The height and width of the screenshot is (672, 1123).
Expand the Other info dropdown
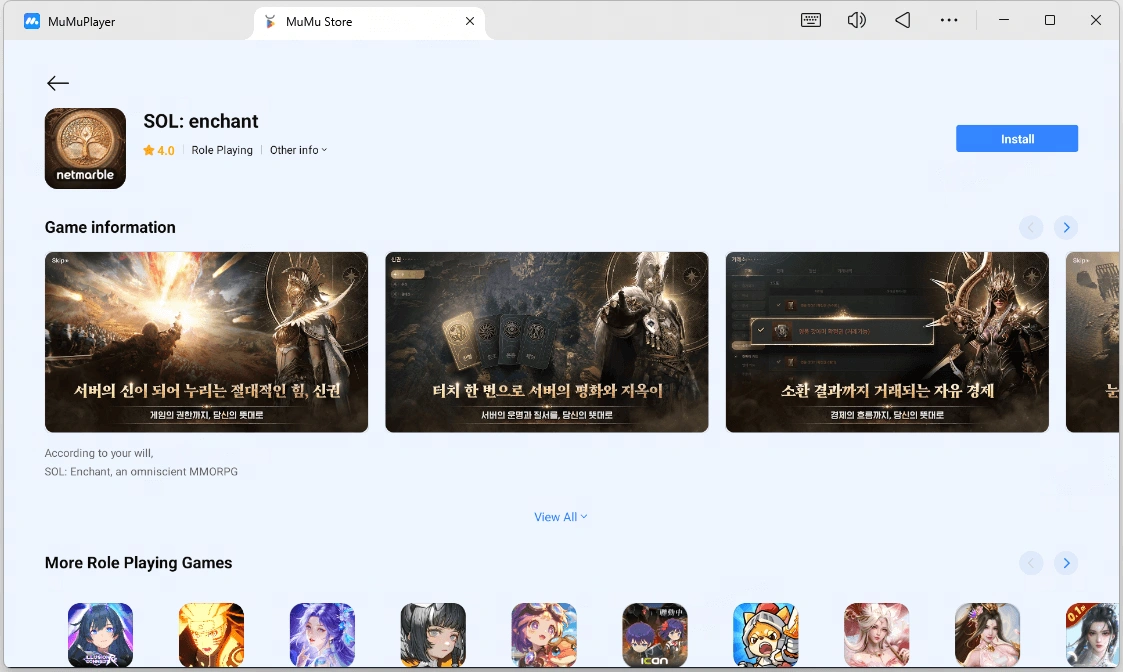298,150
